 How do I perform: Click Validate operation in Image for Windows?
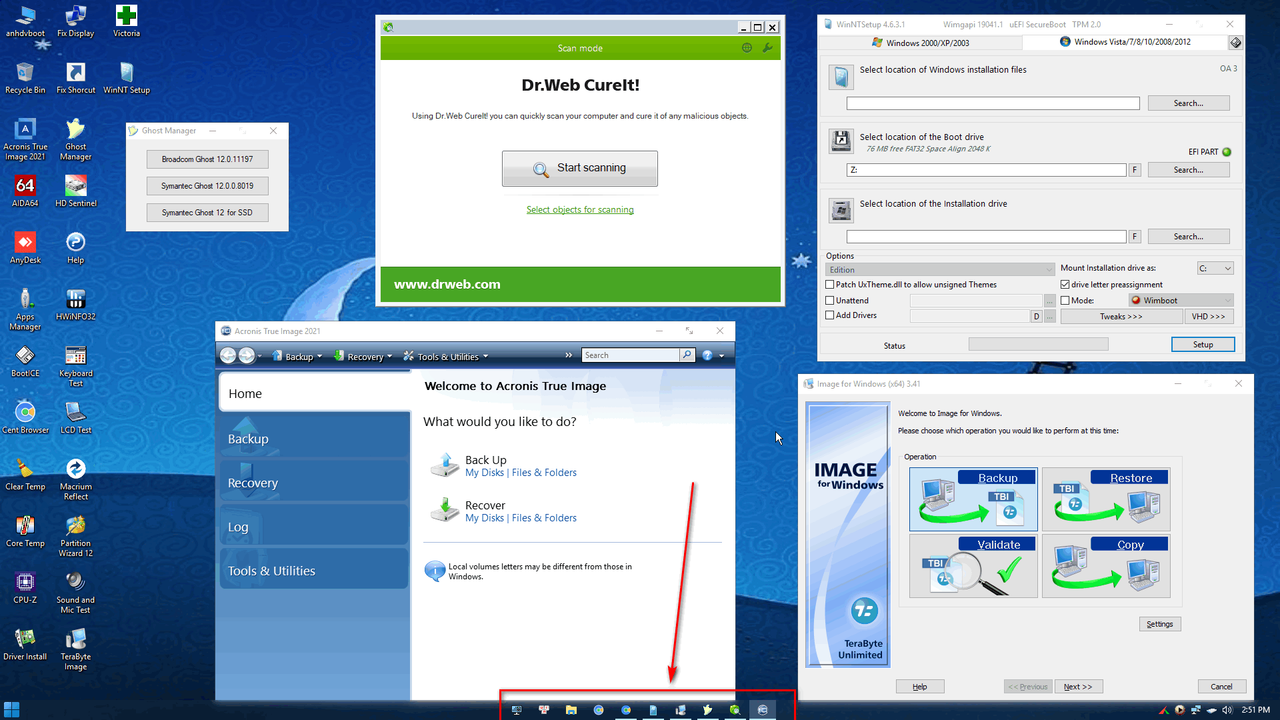pyautogui.click(x=973, y=567)
